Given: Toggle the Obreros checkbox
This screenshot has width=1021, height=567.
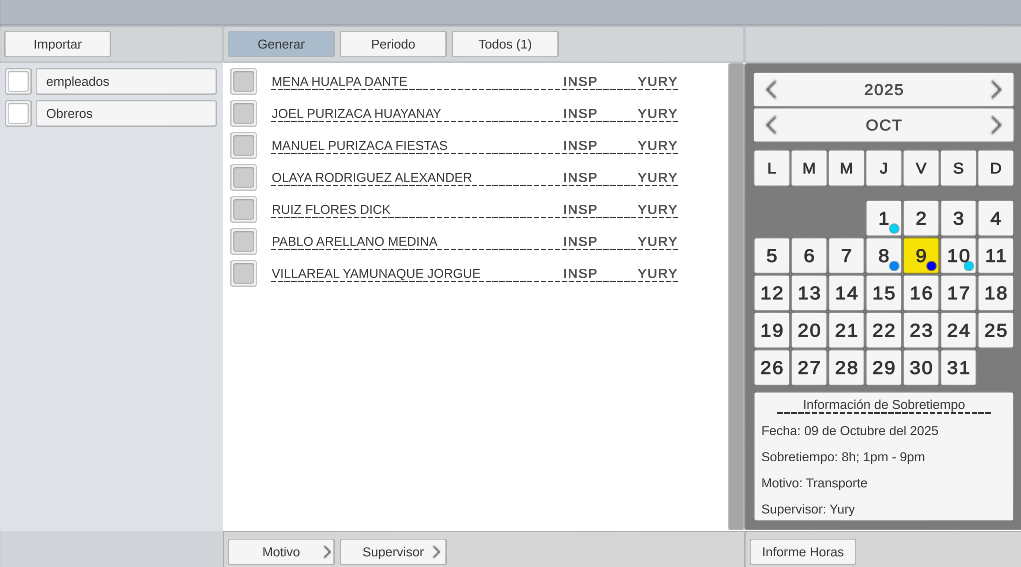Looking at the screenshot, I should click(18, 114).
